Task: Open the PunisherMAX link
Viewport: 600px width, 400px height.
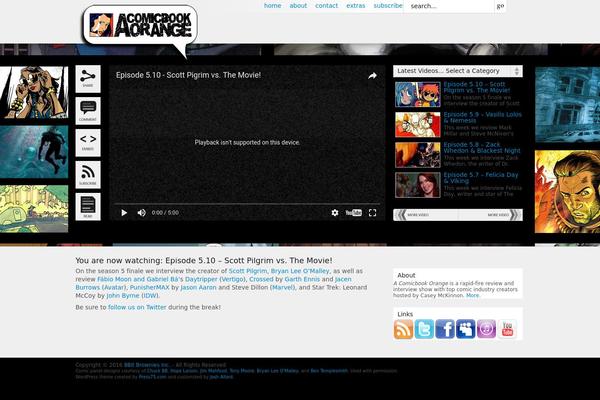Action: click(x=149, y=287)
